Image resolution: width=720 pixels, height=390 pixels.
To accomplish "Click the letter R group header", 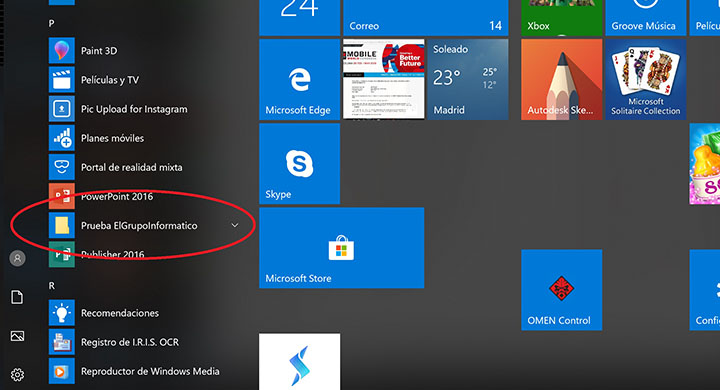I will coord(52,286).
